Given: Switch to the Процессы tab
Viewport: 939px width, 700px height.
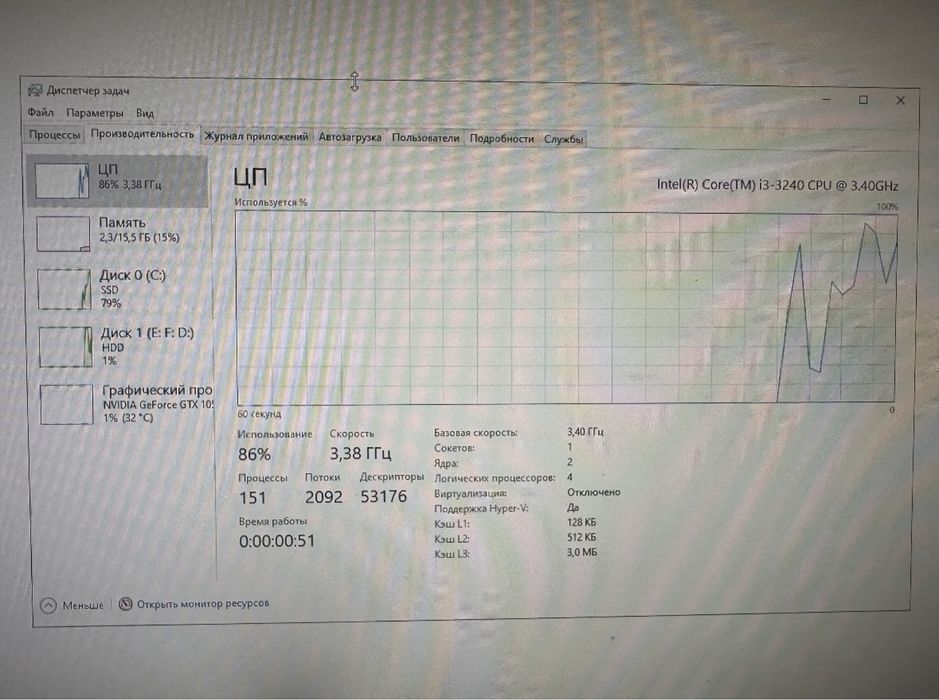Looking at the screenshot, I should (x=54, y=135).
